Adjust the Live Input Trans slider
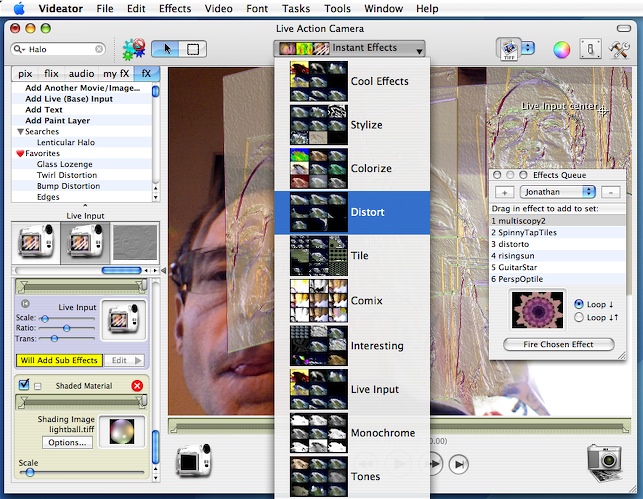The image size is (643, 499). click(54, 339)
